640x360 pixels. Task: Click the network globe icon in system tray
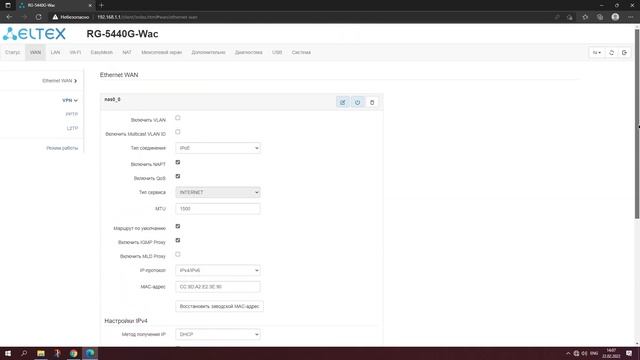576,353
